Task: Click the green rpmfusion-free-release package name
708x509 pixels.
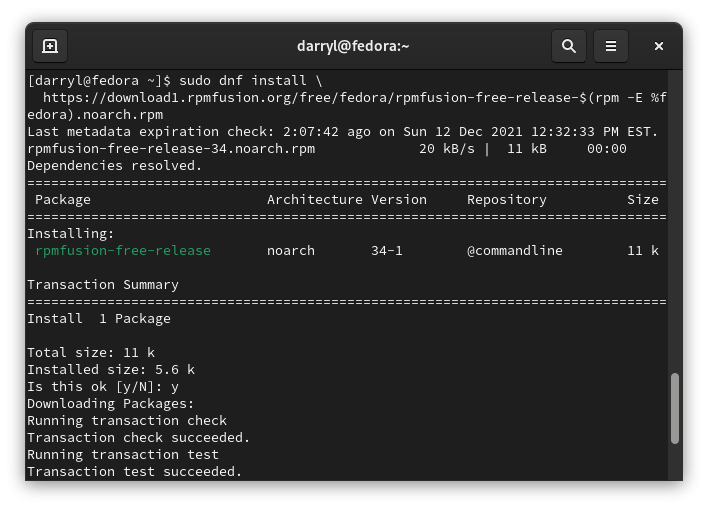Action: click(123, 251)
